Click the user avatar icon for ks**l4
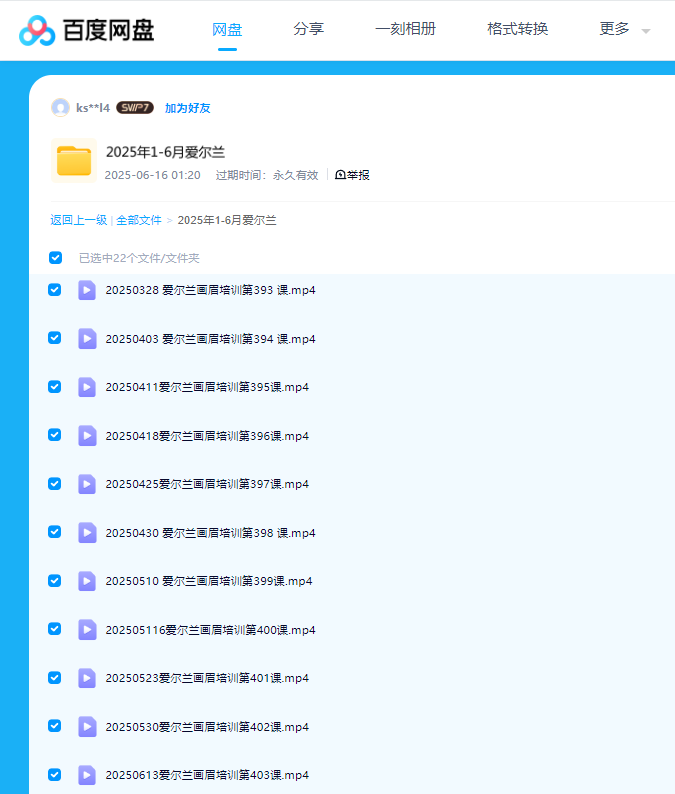Image resolution: width=675 pixels, height=794 pixels. 60,108
